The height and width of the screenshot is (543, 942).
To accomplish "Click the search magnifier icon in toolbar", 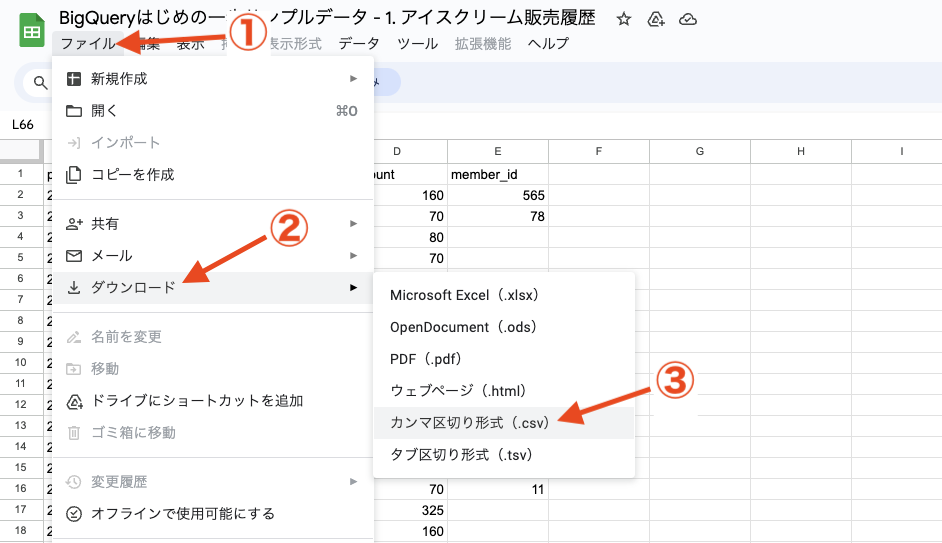I will tap(40, 83).
